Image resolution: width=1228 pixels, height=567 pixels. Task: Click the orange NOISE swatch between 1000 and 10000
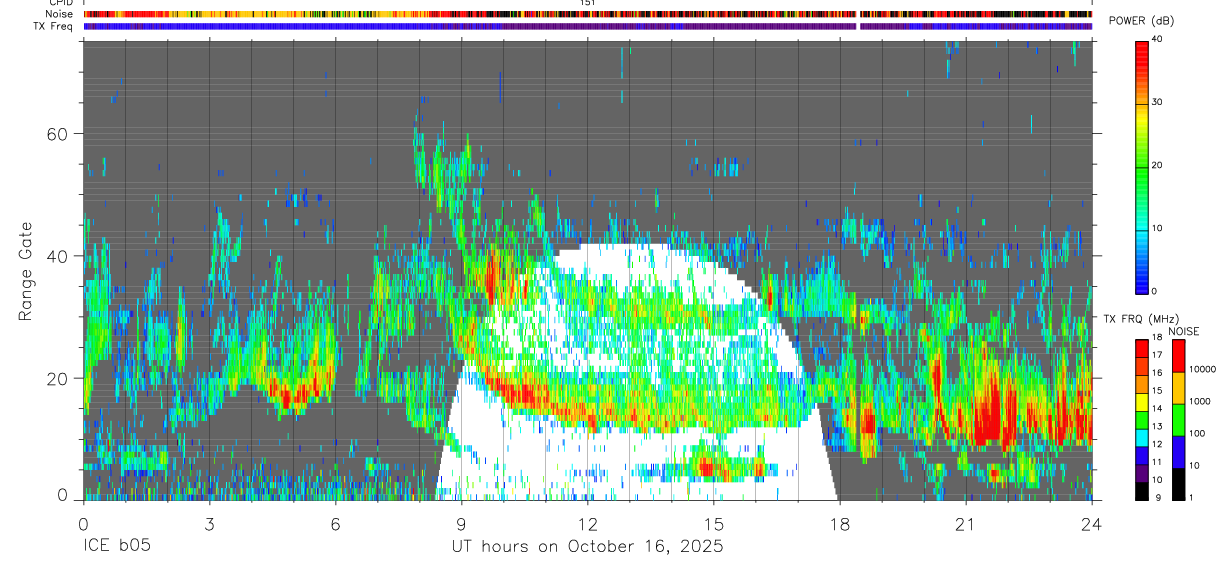[x=1179, y=388]
